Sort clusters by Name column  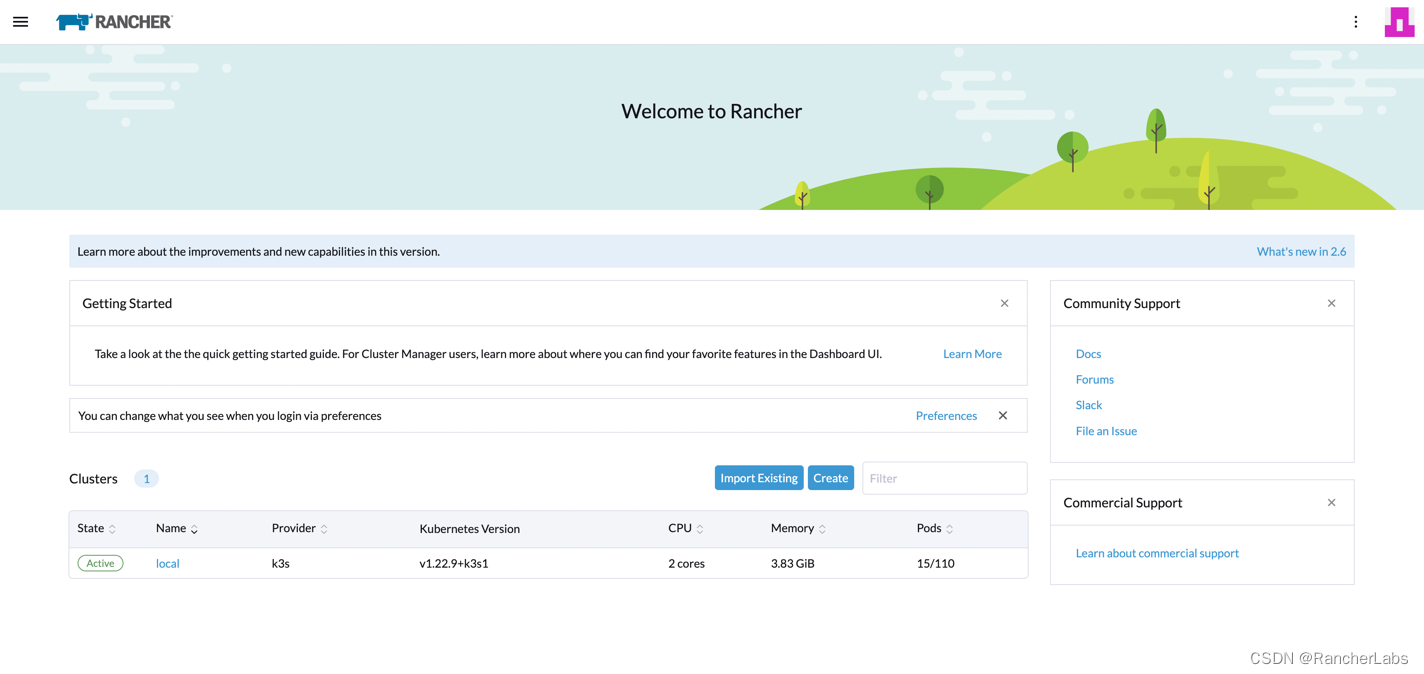point(177,528)
